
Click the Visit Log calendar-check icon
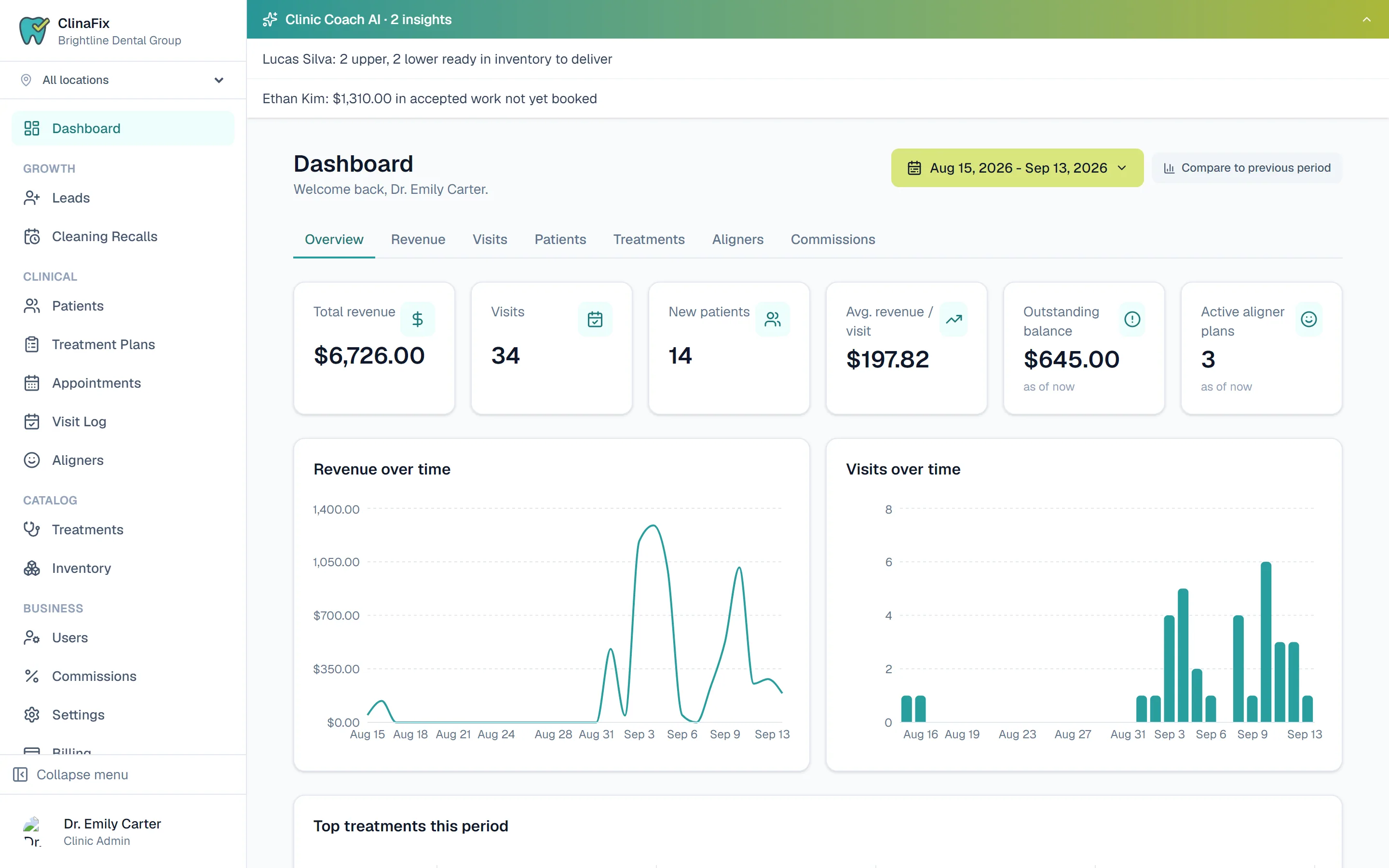click(31, 421)
